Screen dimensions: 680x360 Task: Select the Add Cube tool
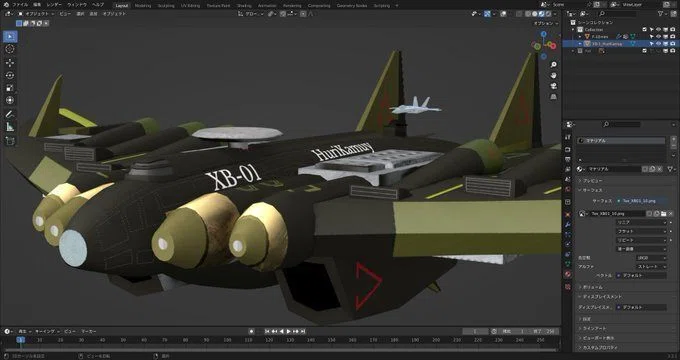click(10, 141)
